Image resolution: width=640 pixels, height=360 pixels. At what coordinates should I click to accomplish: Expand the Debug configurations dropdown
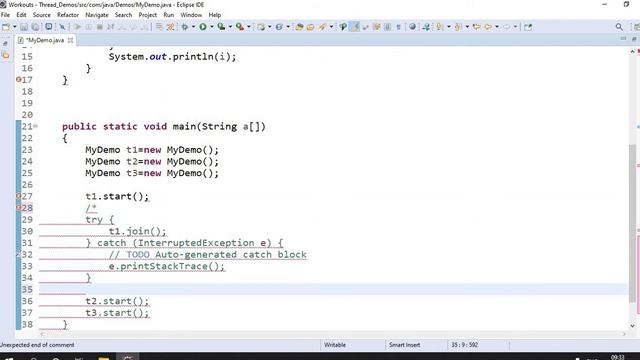tap(193, 27)
